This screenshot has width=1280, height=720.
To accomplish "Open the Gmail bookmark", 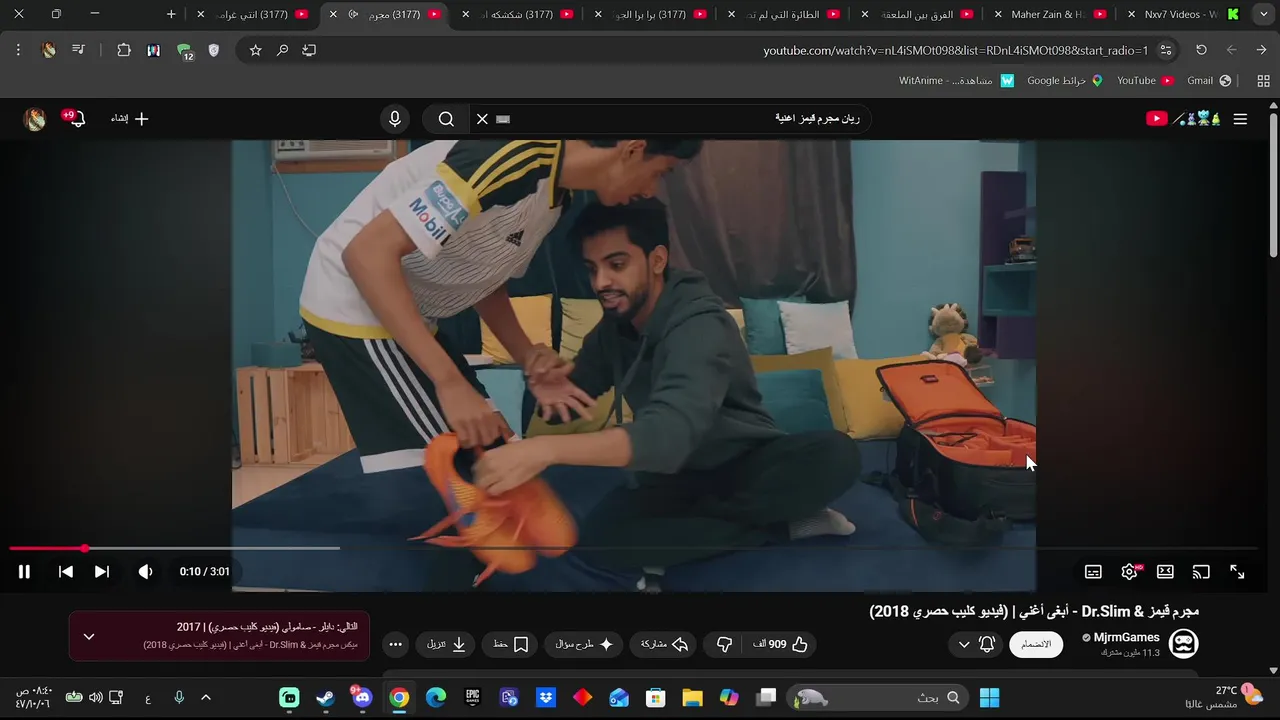I will [1208, 80].
